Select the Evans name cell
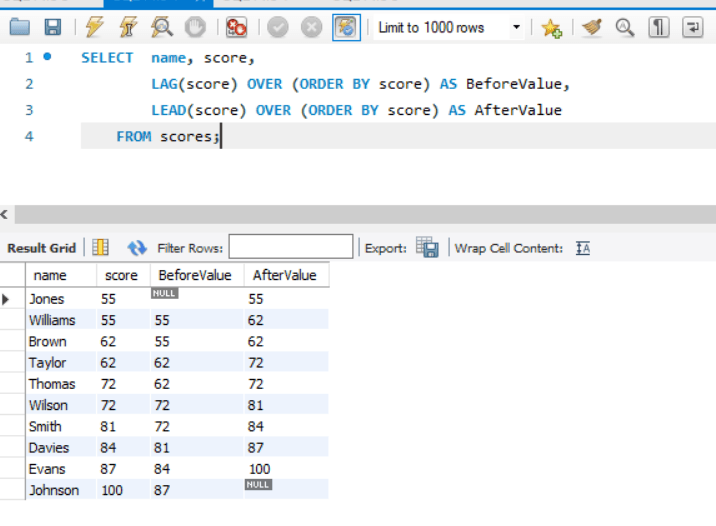This screenshot has width=716, height=526. (x=61, y=468)
